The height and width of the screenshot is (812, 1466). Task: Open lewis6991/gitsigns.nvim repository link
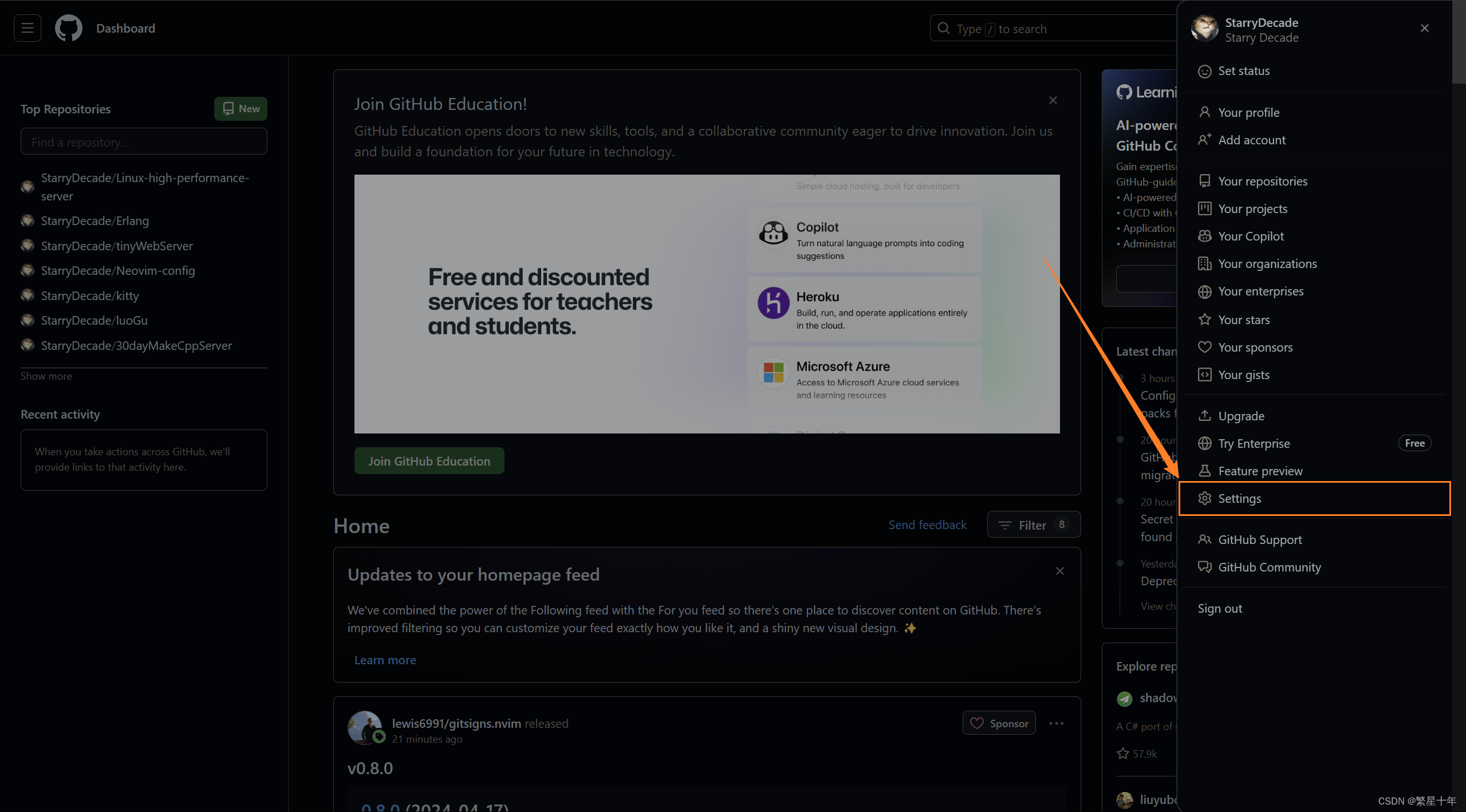(456, 723)
